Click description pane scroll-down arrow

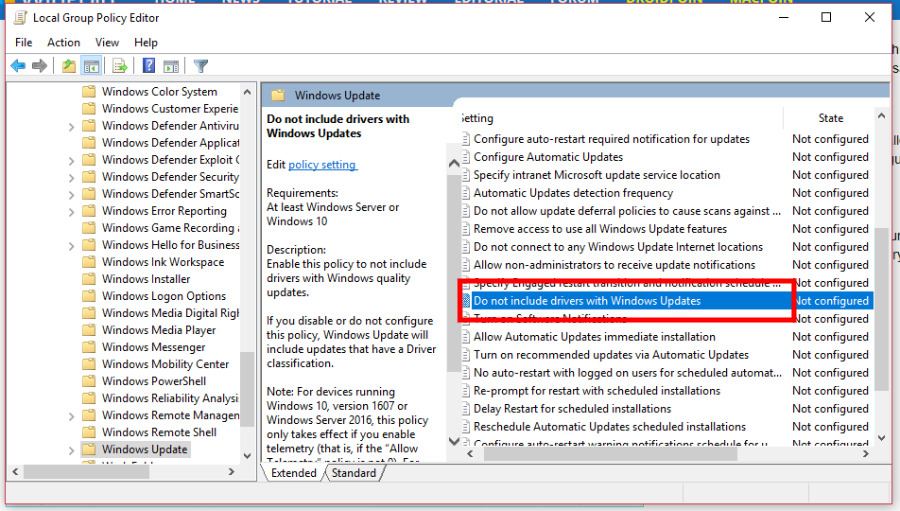[453, 441]
